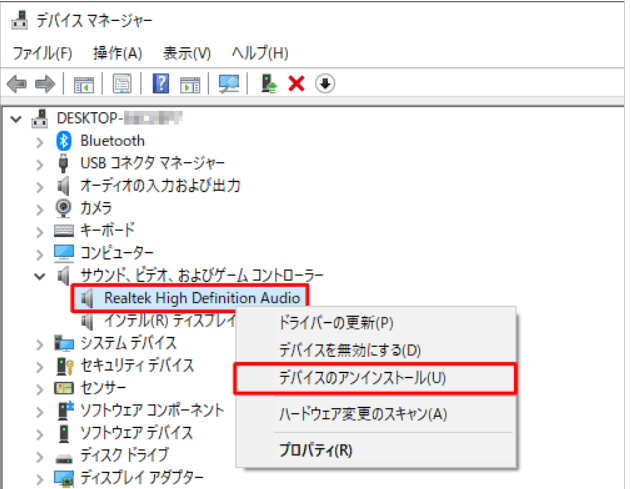Viewport: 630px width, 489px height.
Task: Select Realtek High Definition Audio device
Action: click(x=202, y=298)
